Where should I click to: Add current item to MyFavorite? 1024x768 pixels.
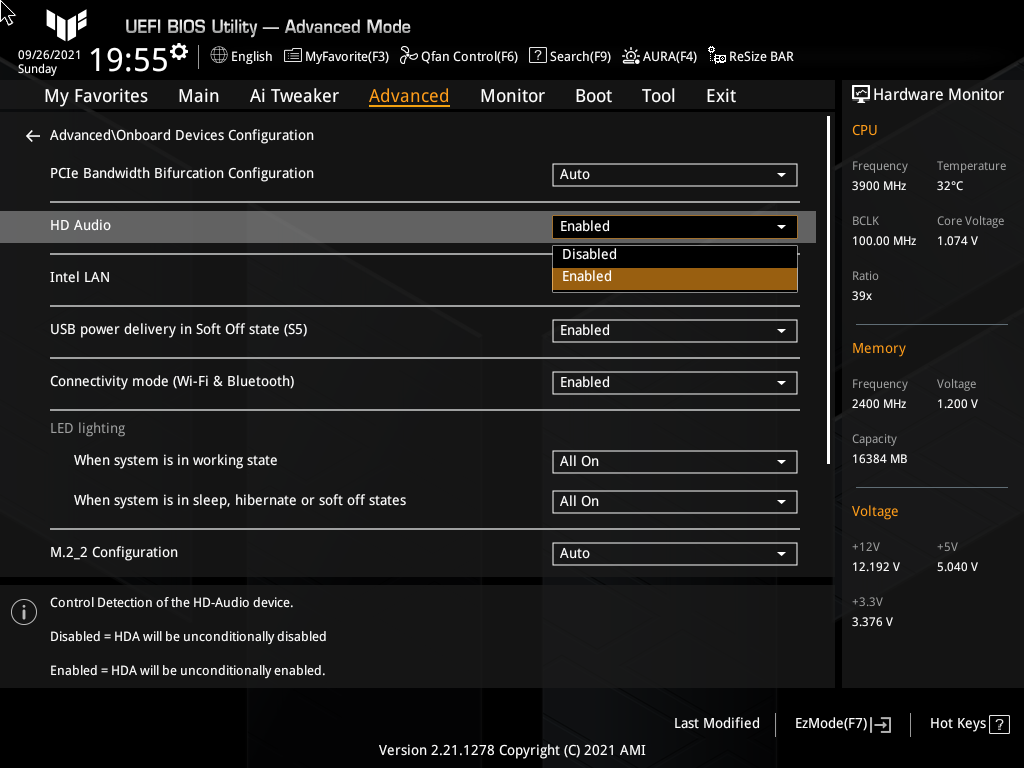(336, 56)
